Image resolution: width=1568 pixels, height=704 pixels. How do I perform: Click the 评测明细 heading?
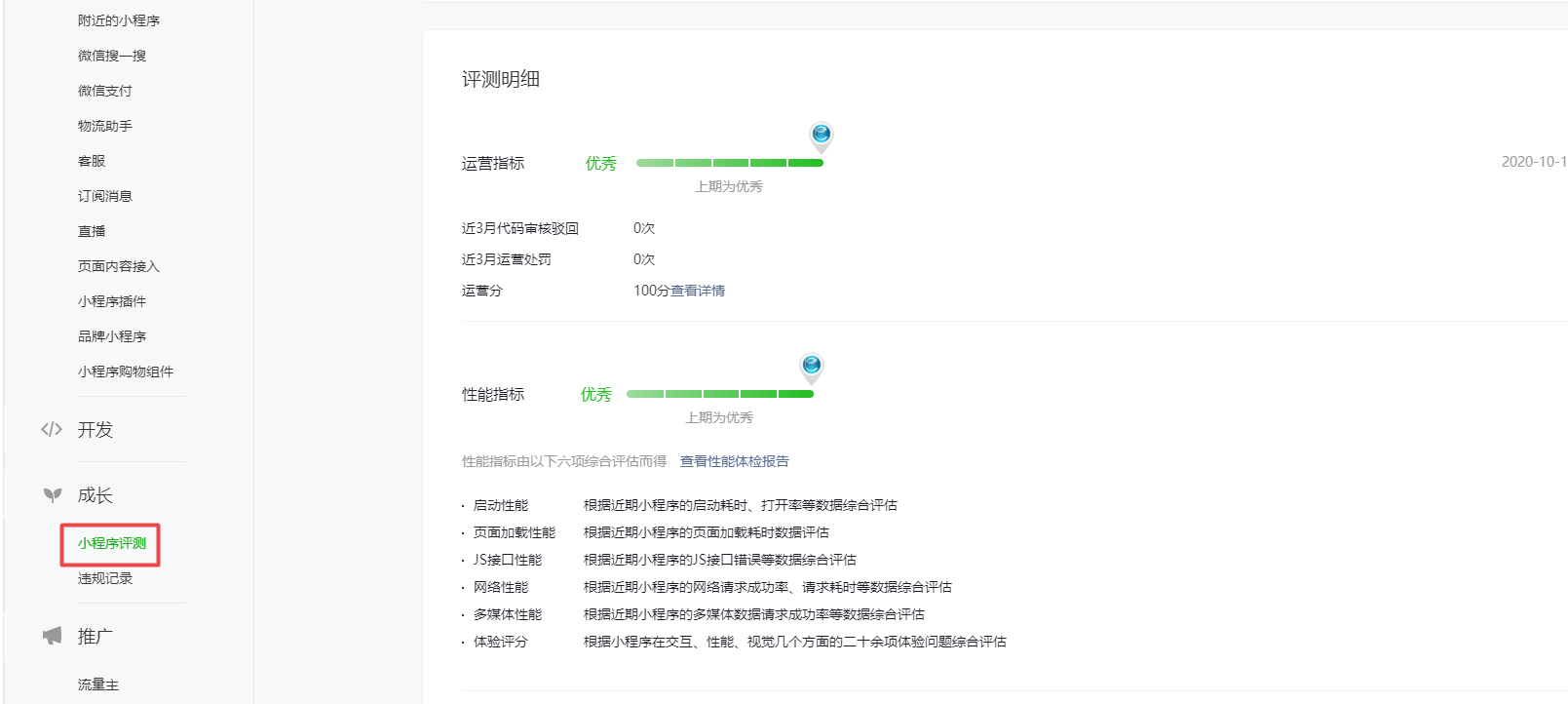tap(501, 79)
